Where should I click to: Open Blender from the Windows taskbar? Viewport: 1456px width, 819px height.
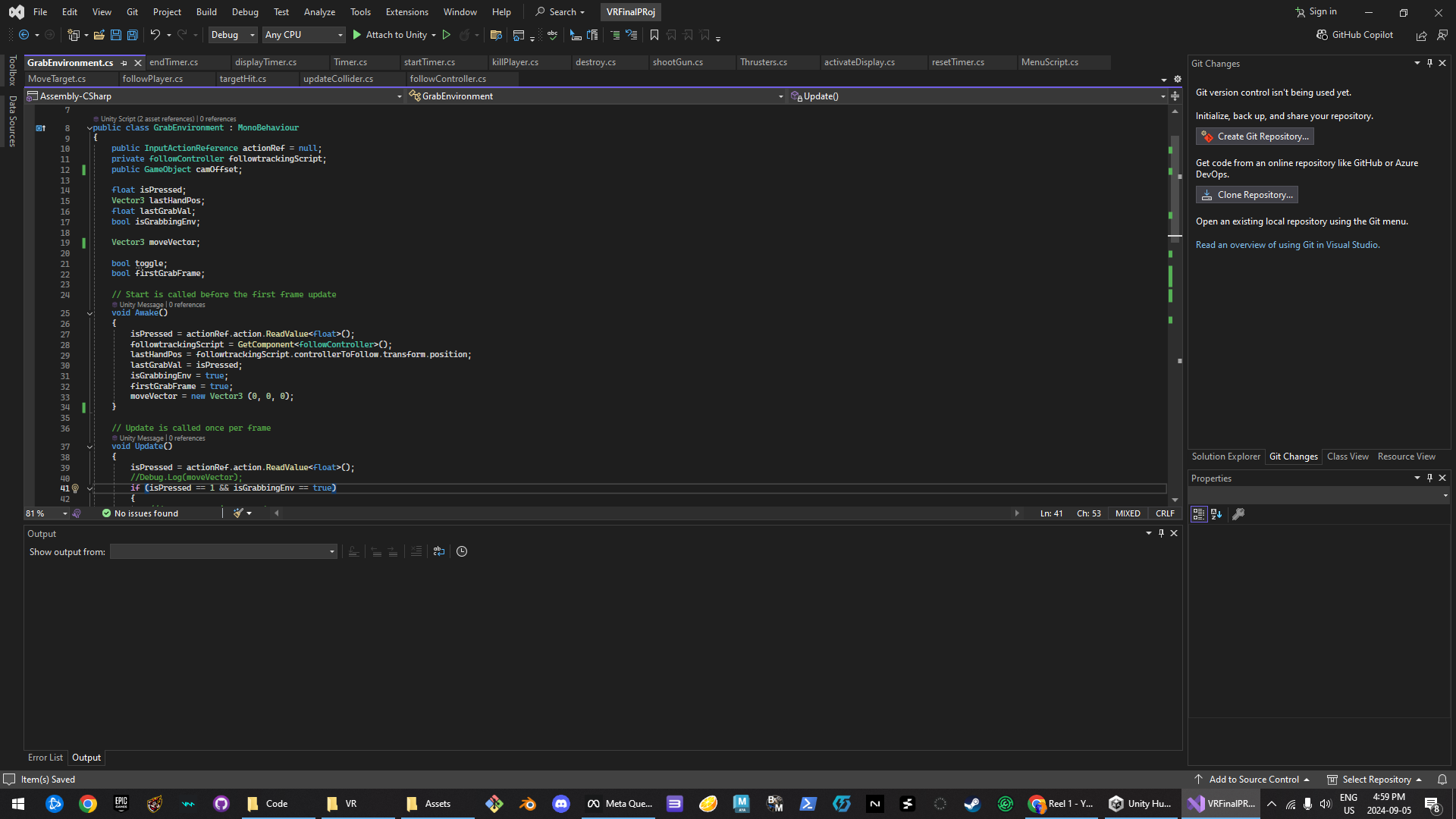528,804
